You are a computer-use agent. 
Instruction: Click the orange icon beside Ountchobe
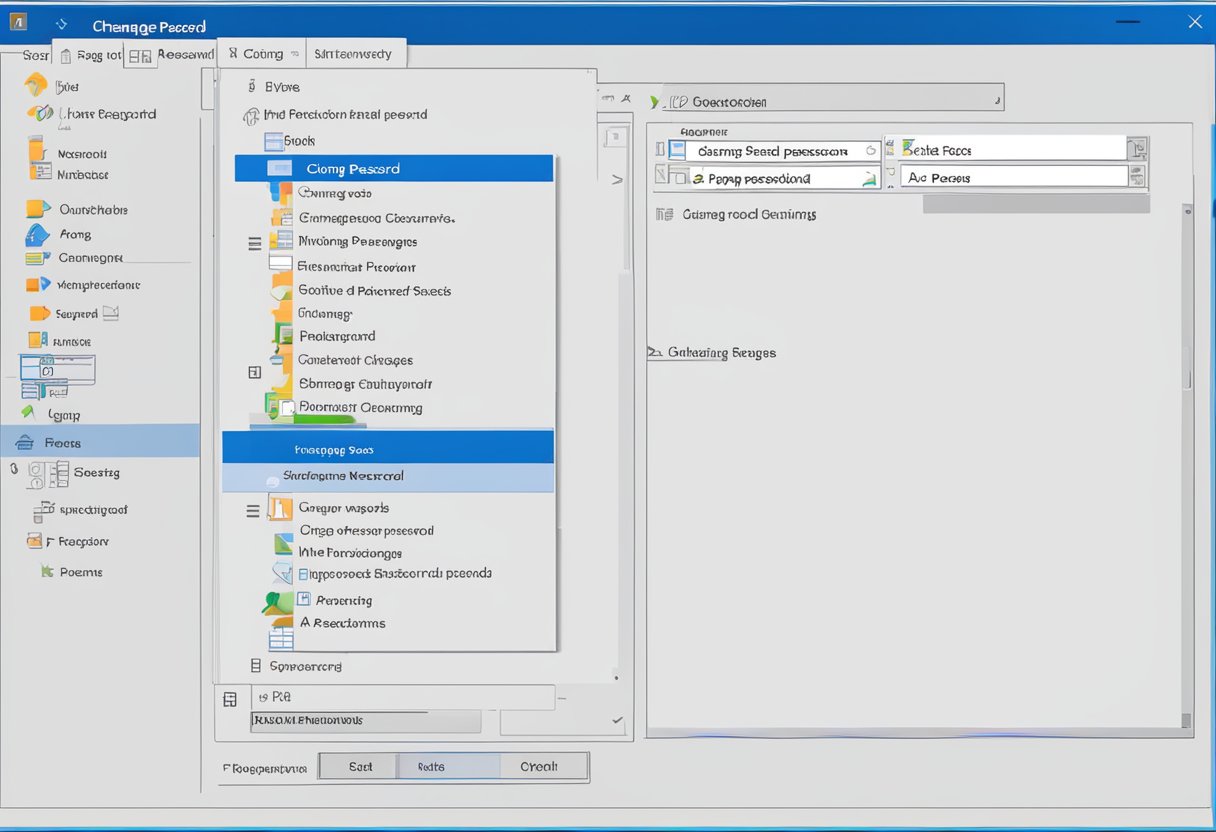37,209
